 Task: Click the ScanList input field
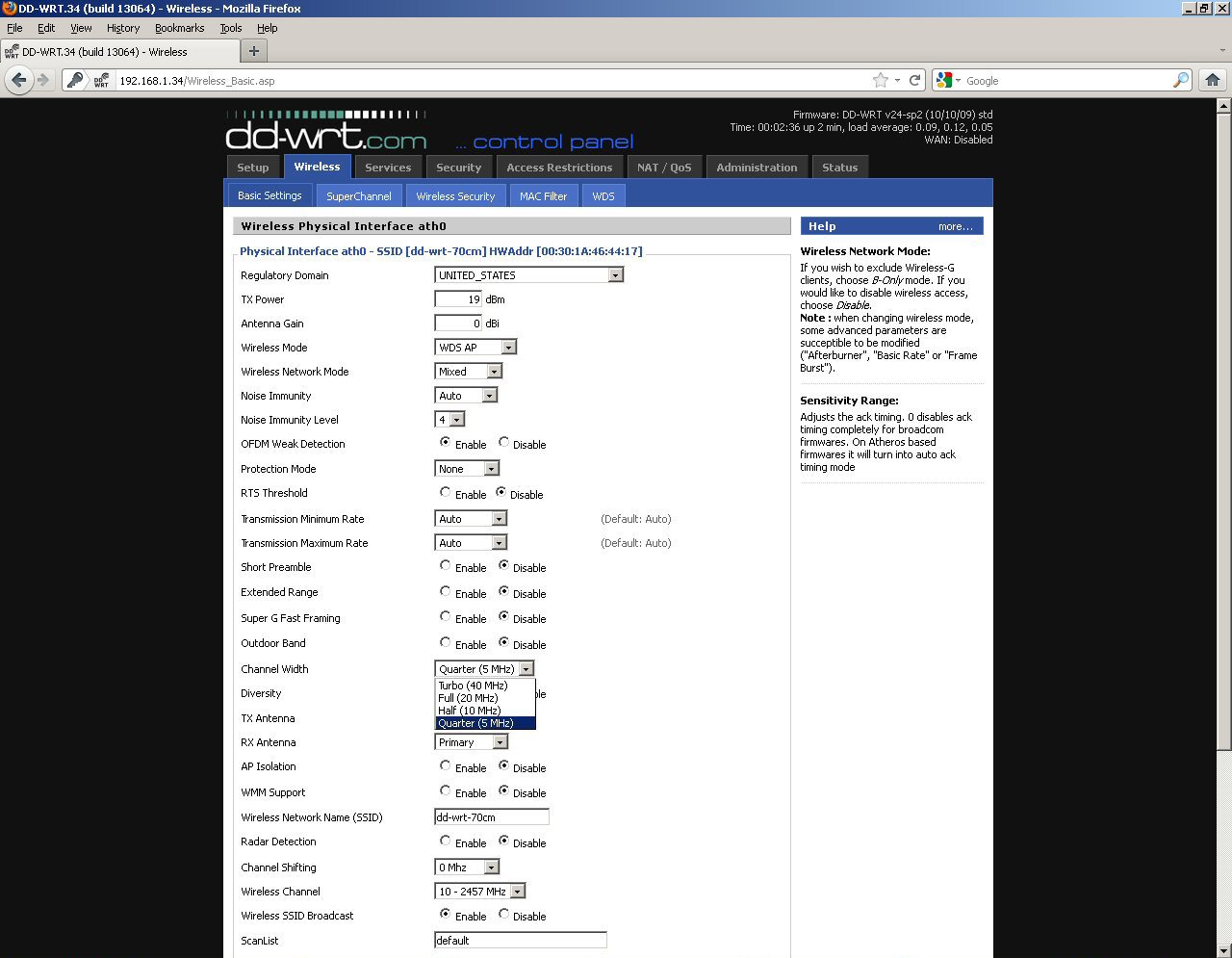tap(521, 940)
